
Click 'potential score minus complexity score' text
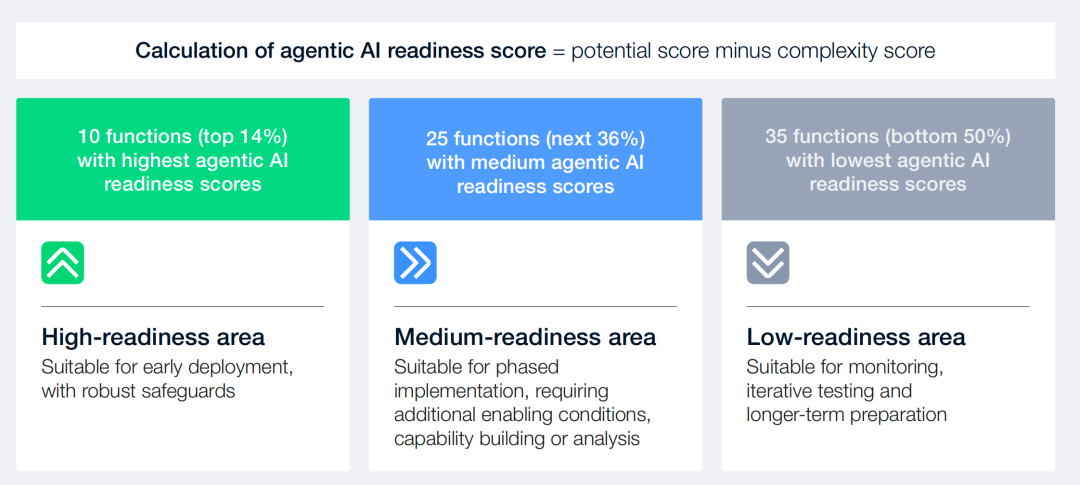coord(754,51)
